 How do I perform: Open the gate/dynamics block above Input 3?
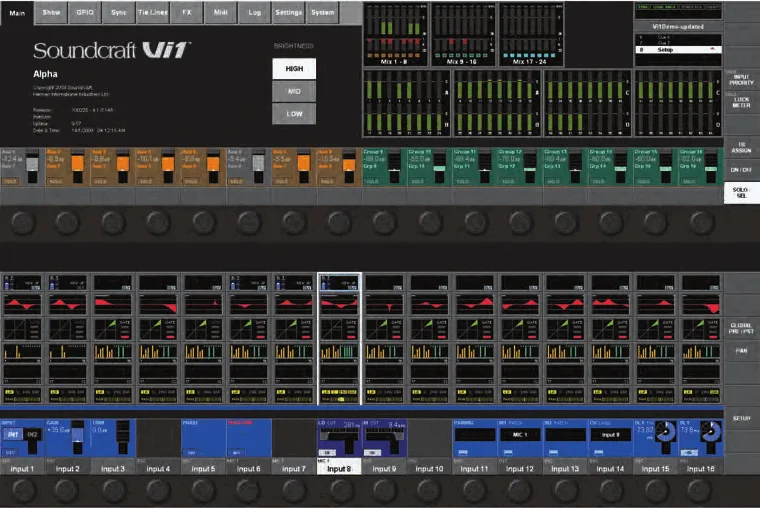pos(113,329)
